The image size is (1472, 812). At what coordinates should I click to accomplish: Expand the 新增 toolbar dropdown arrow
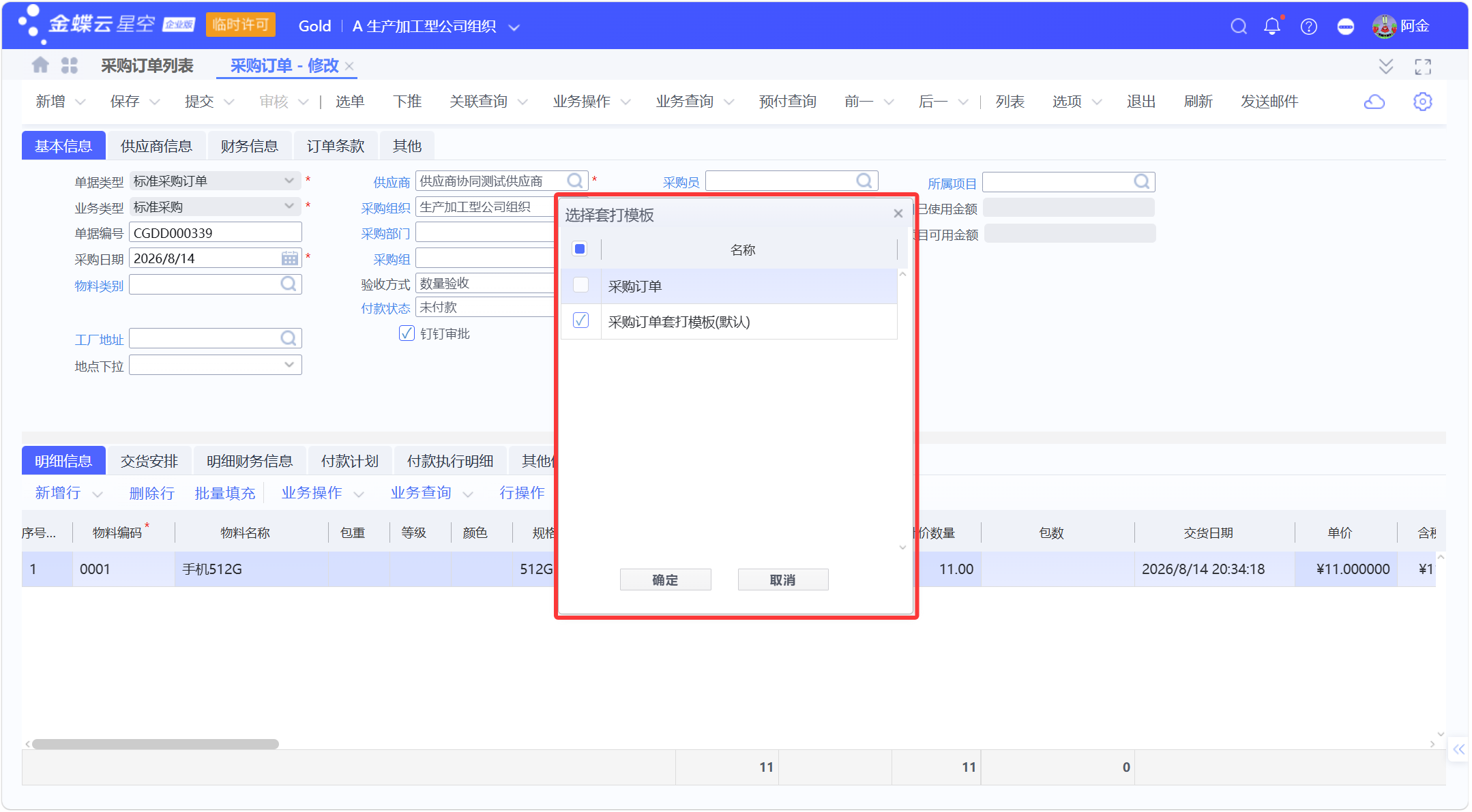[x=80, y=102]
